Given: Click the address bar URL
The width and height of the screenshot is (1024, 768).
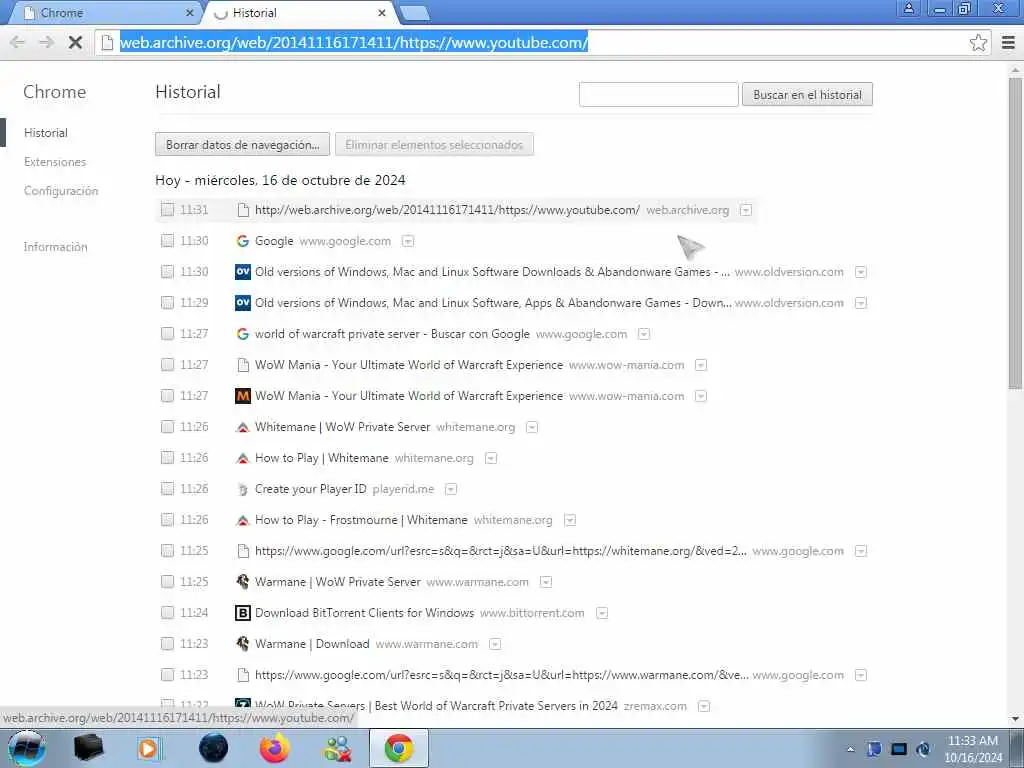Looking at the screenshot, I should pyautogui.click(x=353, y=43).
